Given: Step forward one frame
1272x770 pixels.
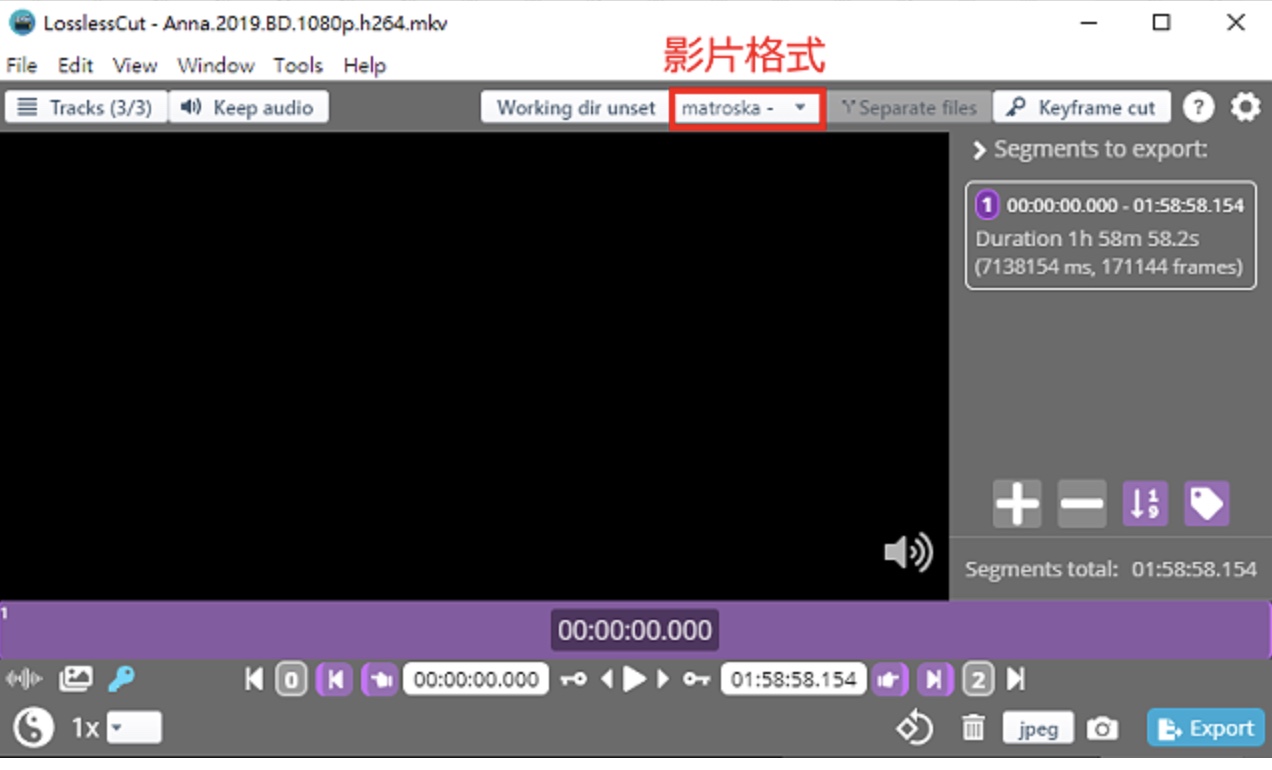Looking at the screenshot, I should [663, 681].
